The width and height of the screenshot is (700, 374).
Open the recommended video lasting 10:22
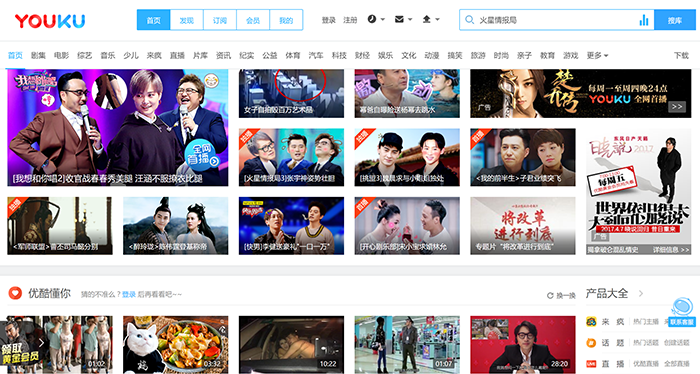[x=292, y=345]
